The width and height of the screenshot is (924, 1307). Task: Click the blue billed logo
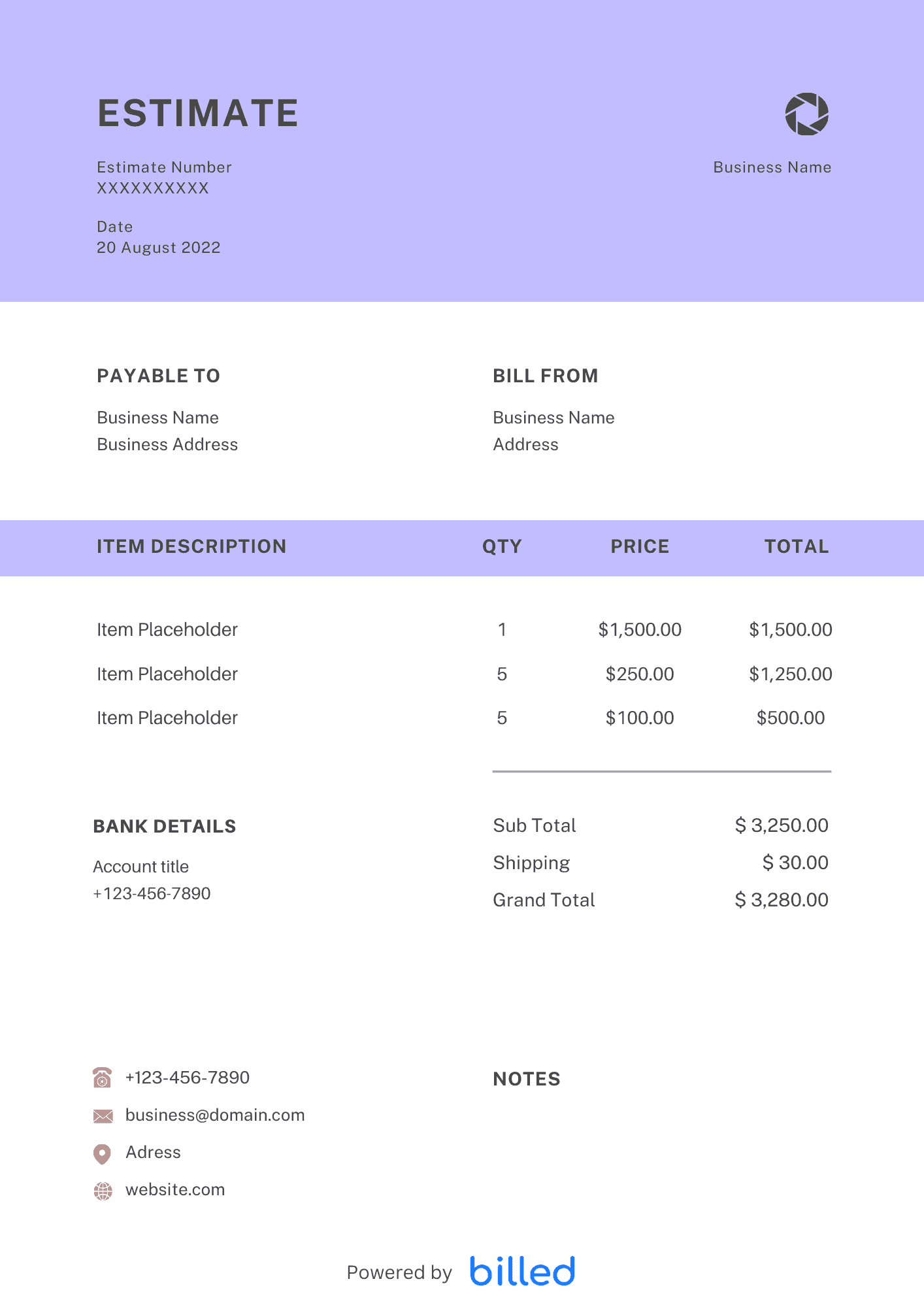pyautogui.click(x=522, y=1271)
